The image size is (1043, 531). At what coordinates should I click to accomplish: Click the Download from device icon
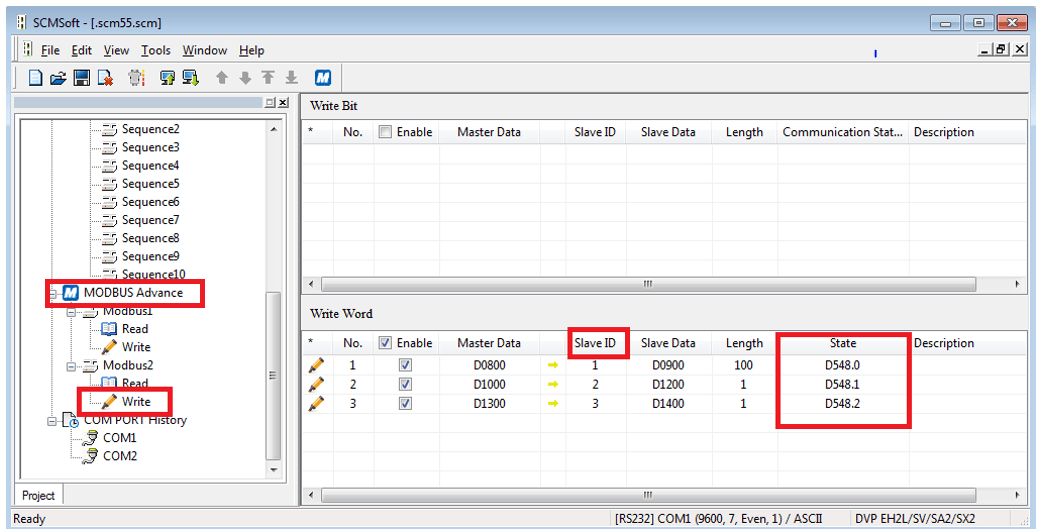click(190, 78)
